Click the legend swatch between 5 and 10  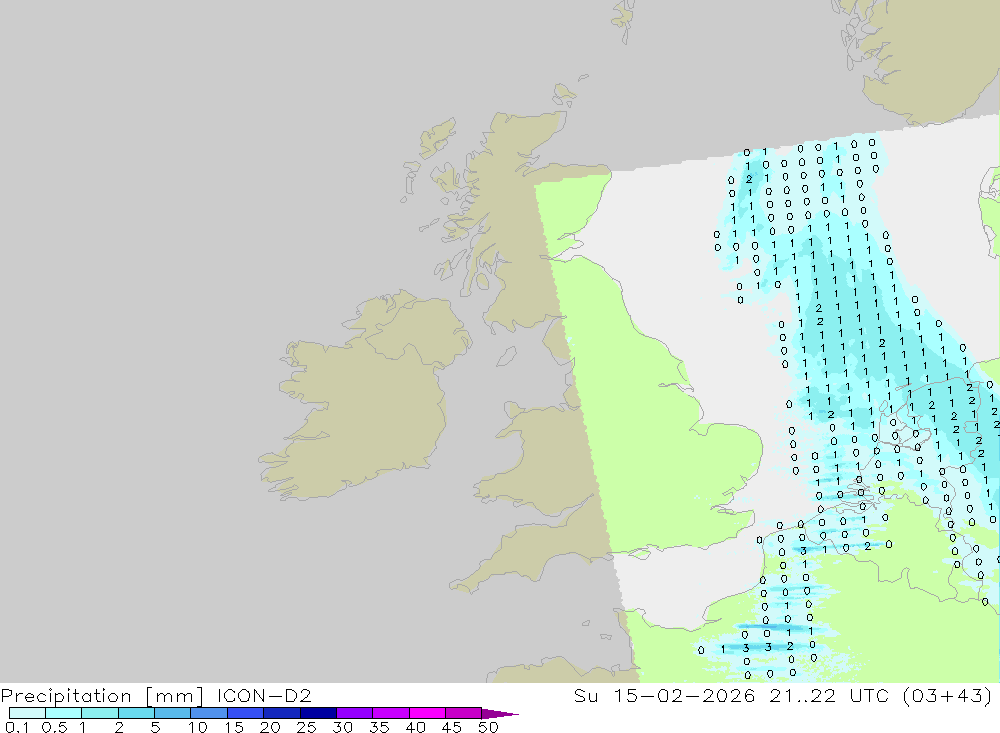172,713
